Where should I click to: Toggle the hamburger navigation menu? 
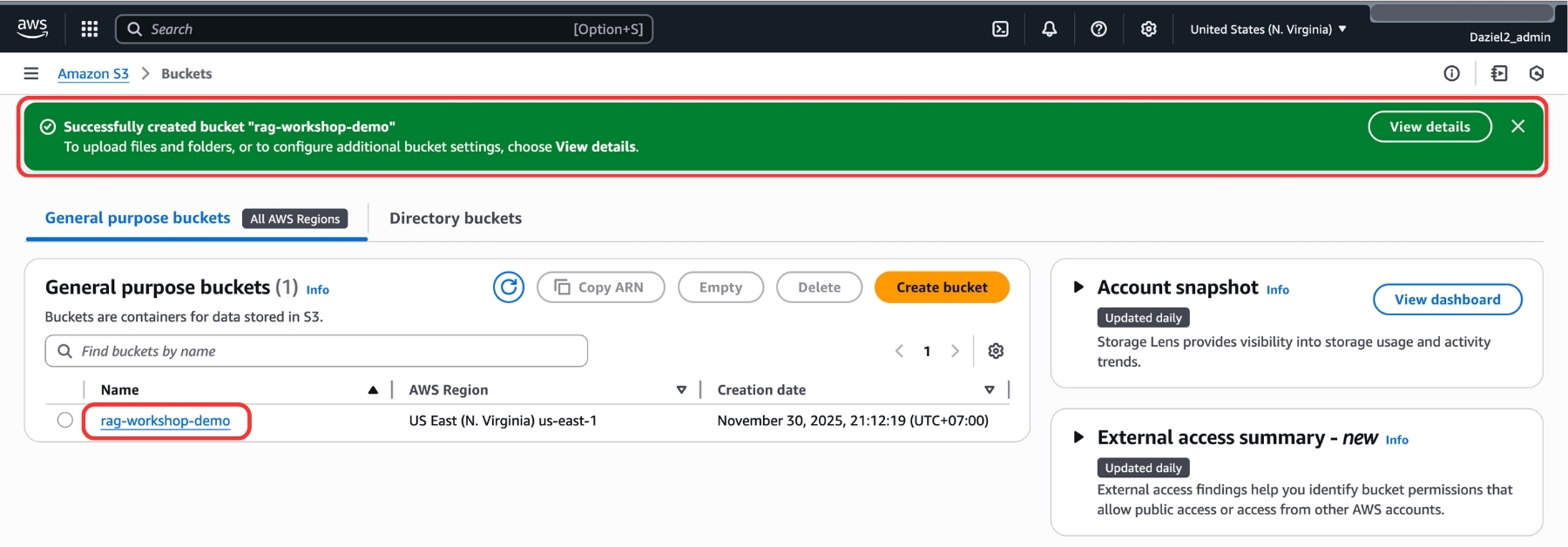click(x=31, y=73)
